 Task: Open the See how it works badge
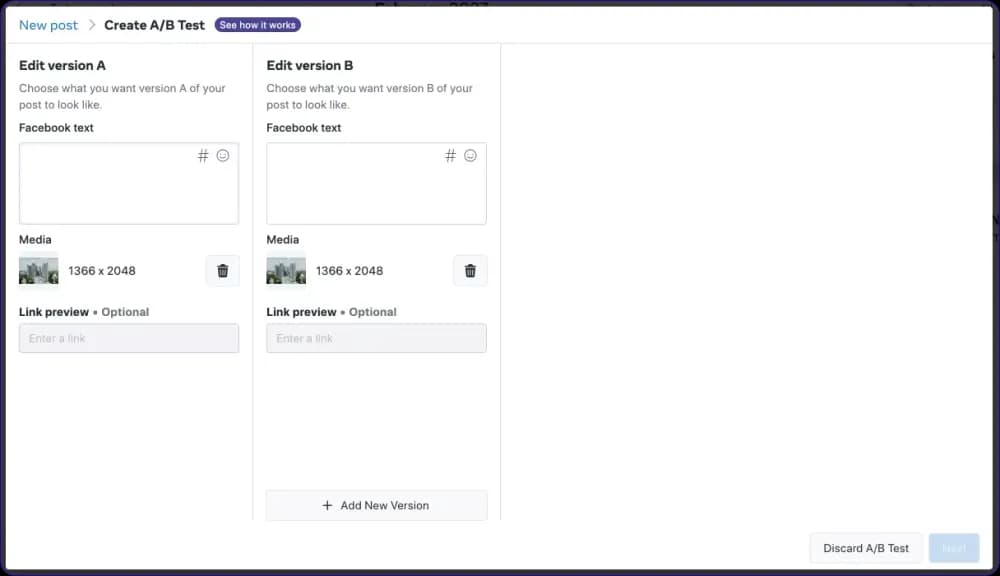click(x=257, y=25)
